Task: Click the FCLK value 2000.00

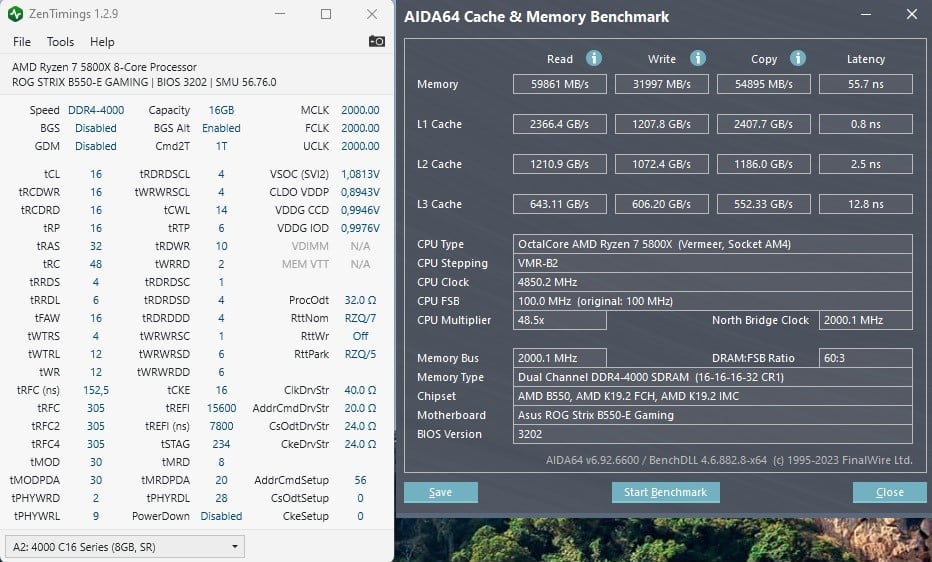Action: 360,128
